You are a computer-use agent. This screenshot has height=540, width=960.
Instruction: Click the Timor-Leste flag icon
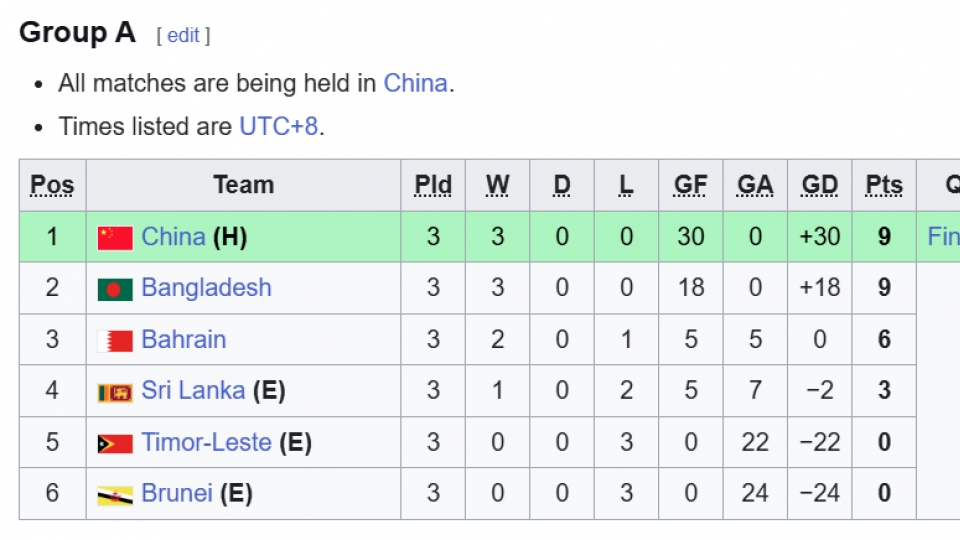pyautogui.click(x=115, y=444)
